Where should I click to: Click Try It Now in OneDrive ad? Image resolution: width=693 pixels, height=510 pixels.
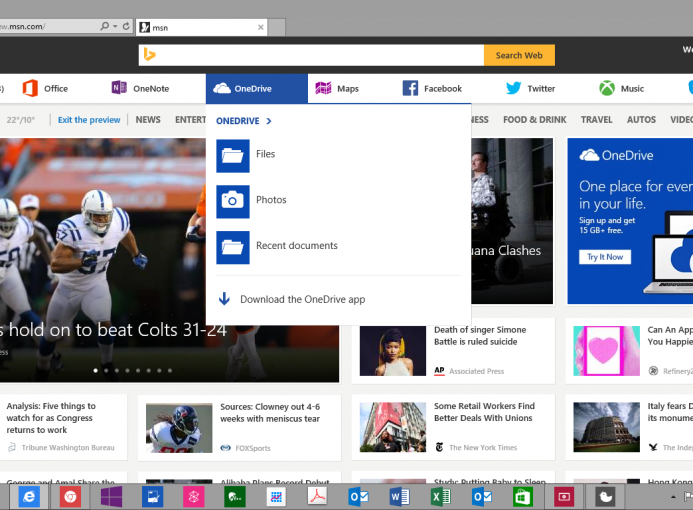tap(605, 257)
